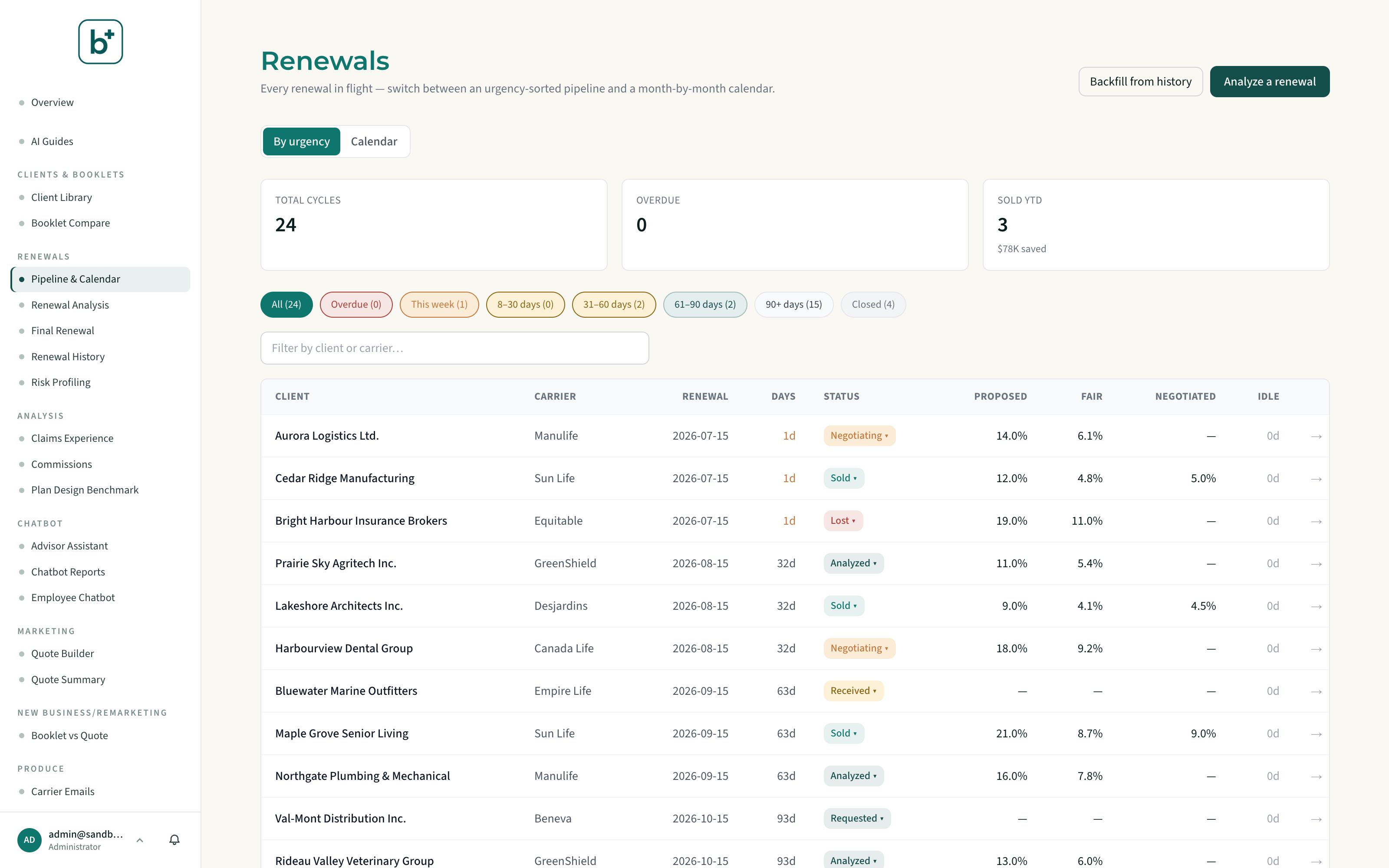
Task: Open Renewal Analysis page
Action: [x=70, y=305]
